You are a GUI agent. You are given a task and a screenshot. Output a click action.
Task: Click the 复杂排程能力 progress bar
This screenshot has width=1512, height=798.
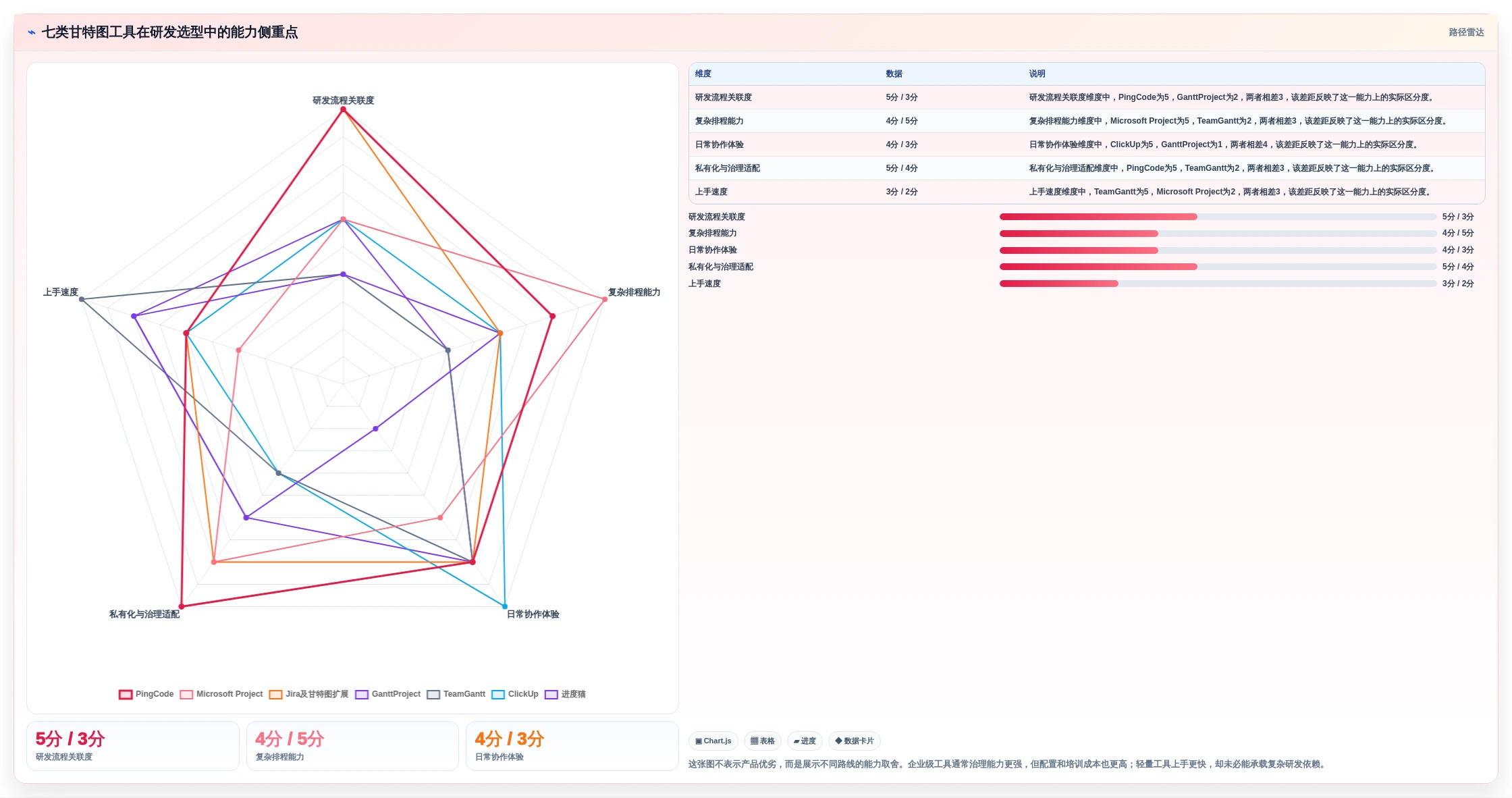click(1218, 234)
